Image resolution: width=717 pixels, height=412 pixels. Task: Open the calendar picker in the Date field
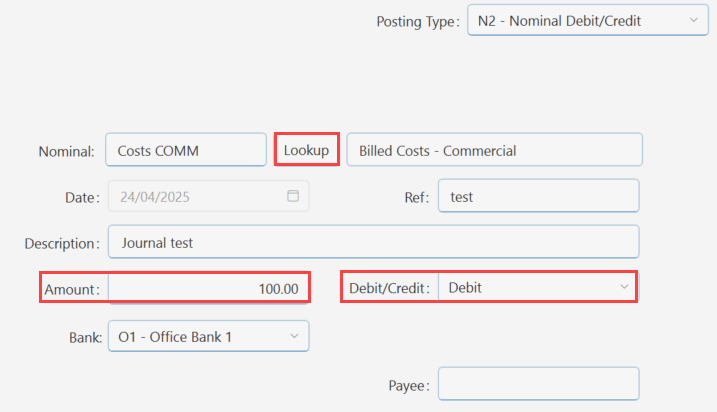293,196
